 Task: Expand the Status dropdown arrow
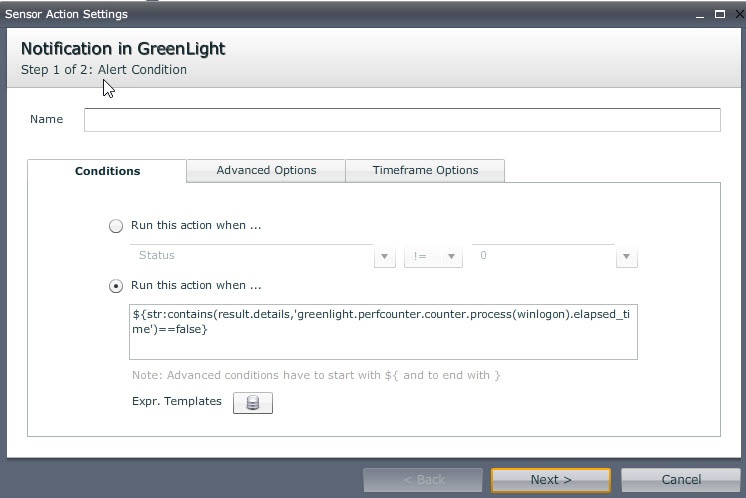[x=384, y=257]
